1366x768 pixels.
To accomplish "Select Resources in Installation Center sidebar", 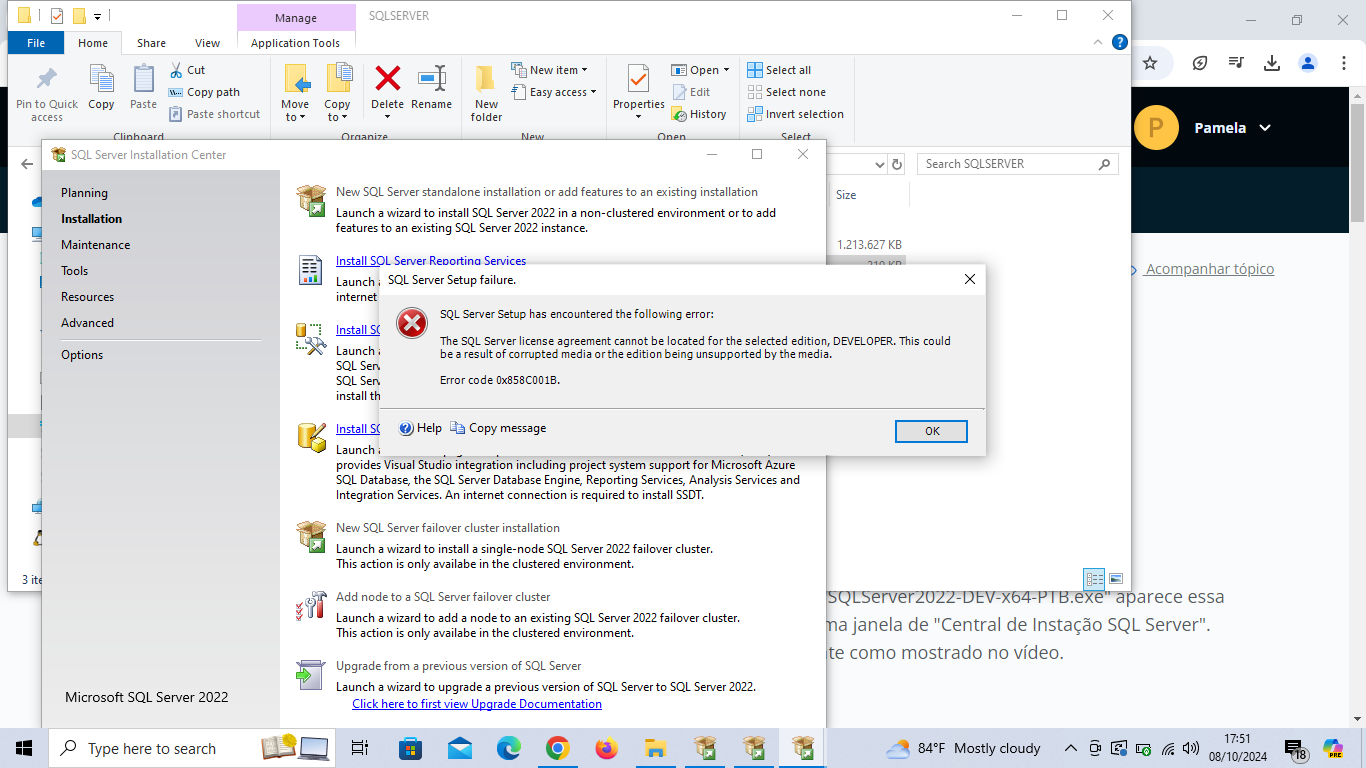I will 87,297.
